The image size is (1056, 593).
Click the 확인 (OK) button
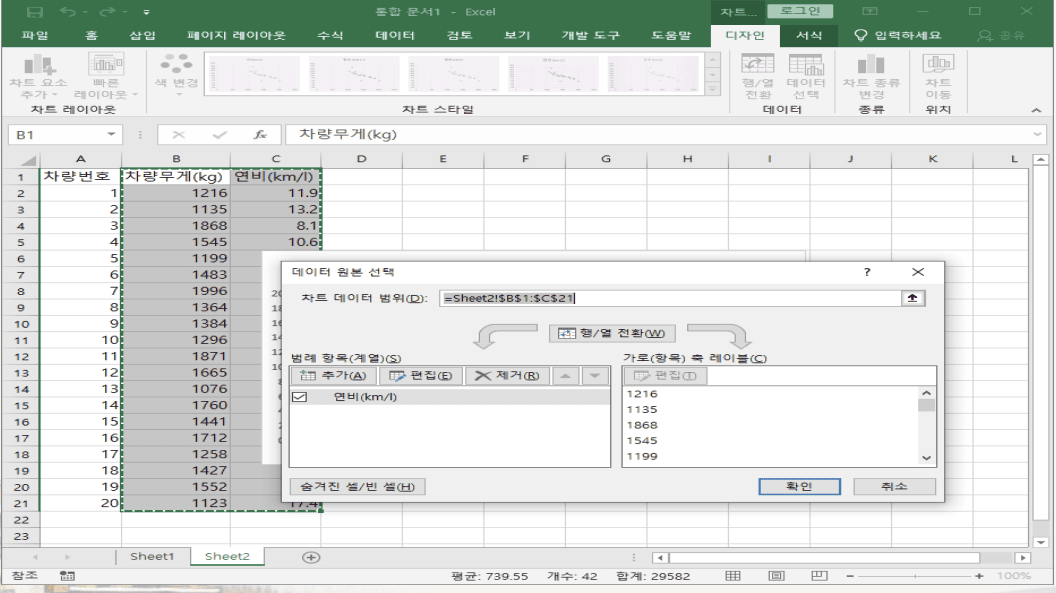(798, 486)
